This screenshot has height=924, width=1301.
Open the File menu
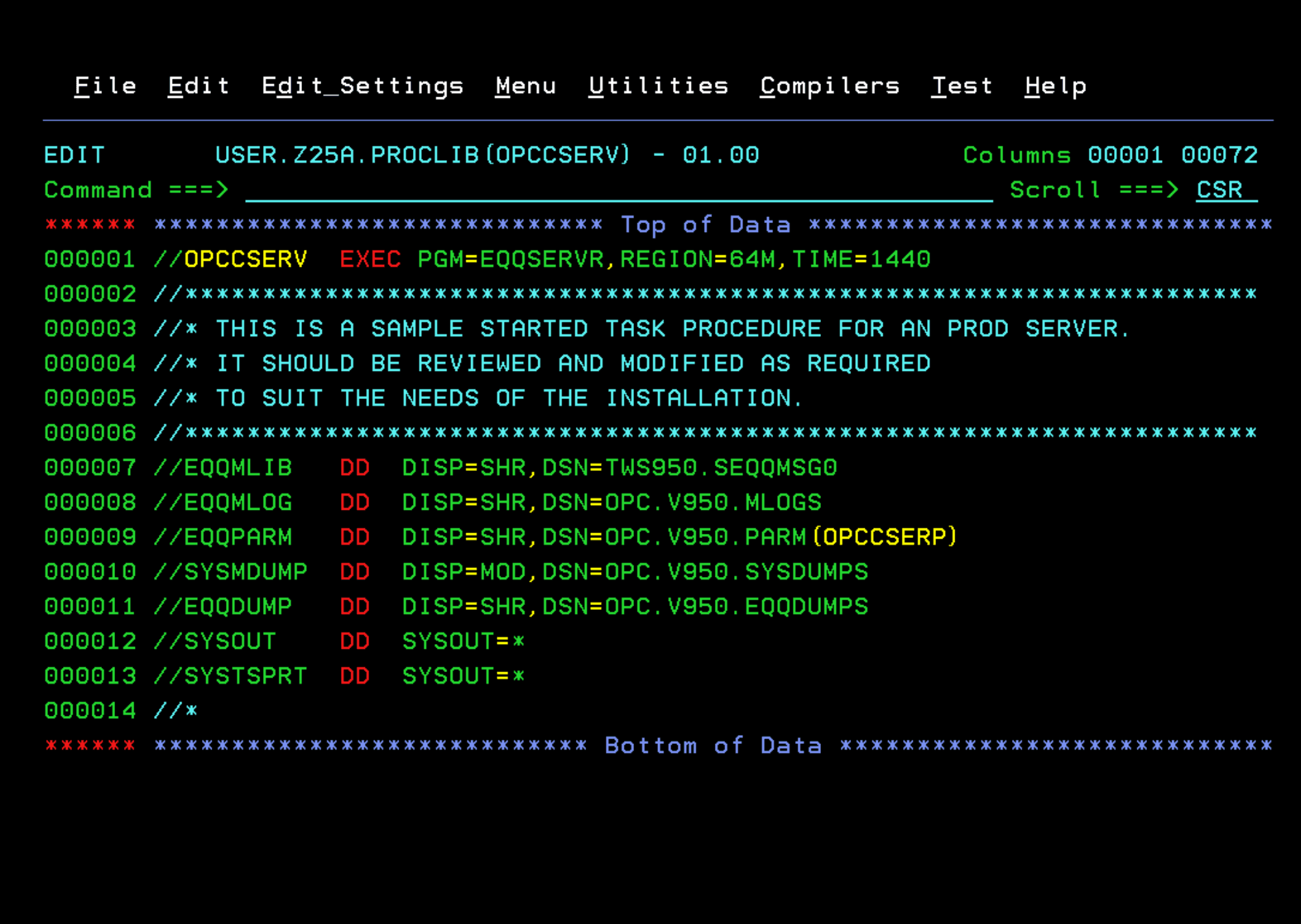coord(105,86)
